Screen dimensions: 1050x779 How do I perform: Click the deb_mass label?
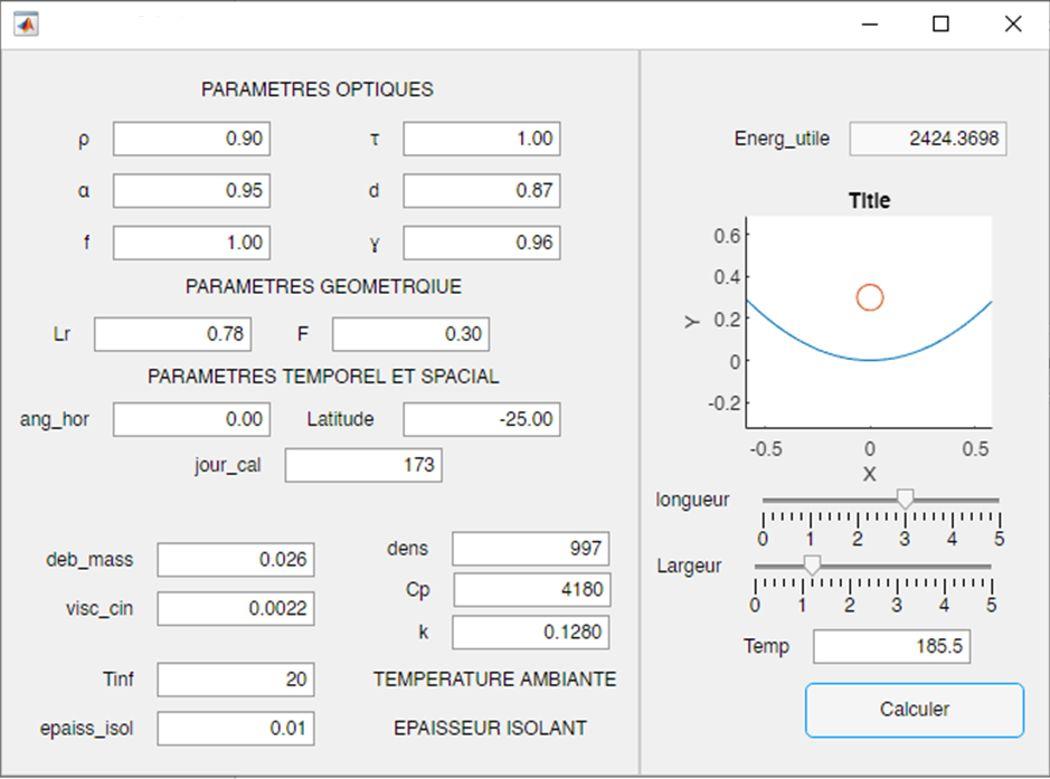[89, 559]
